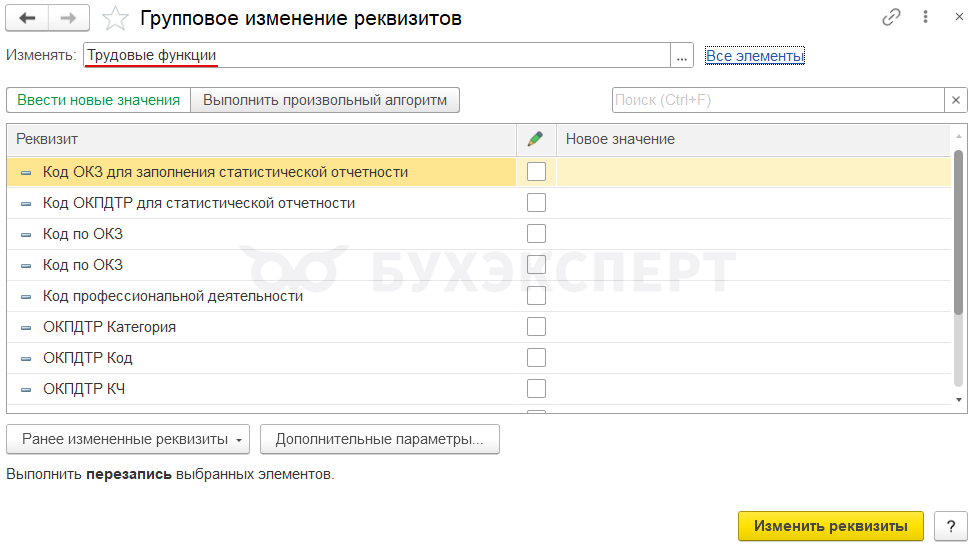Open the Все элементы link
974x546 pixels.
coord(755,56)
